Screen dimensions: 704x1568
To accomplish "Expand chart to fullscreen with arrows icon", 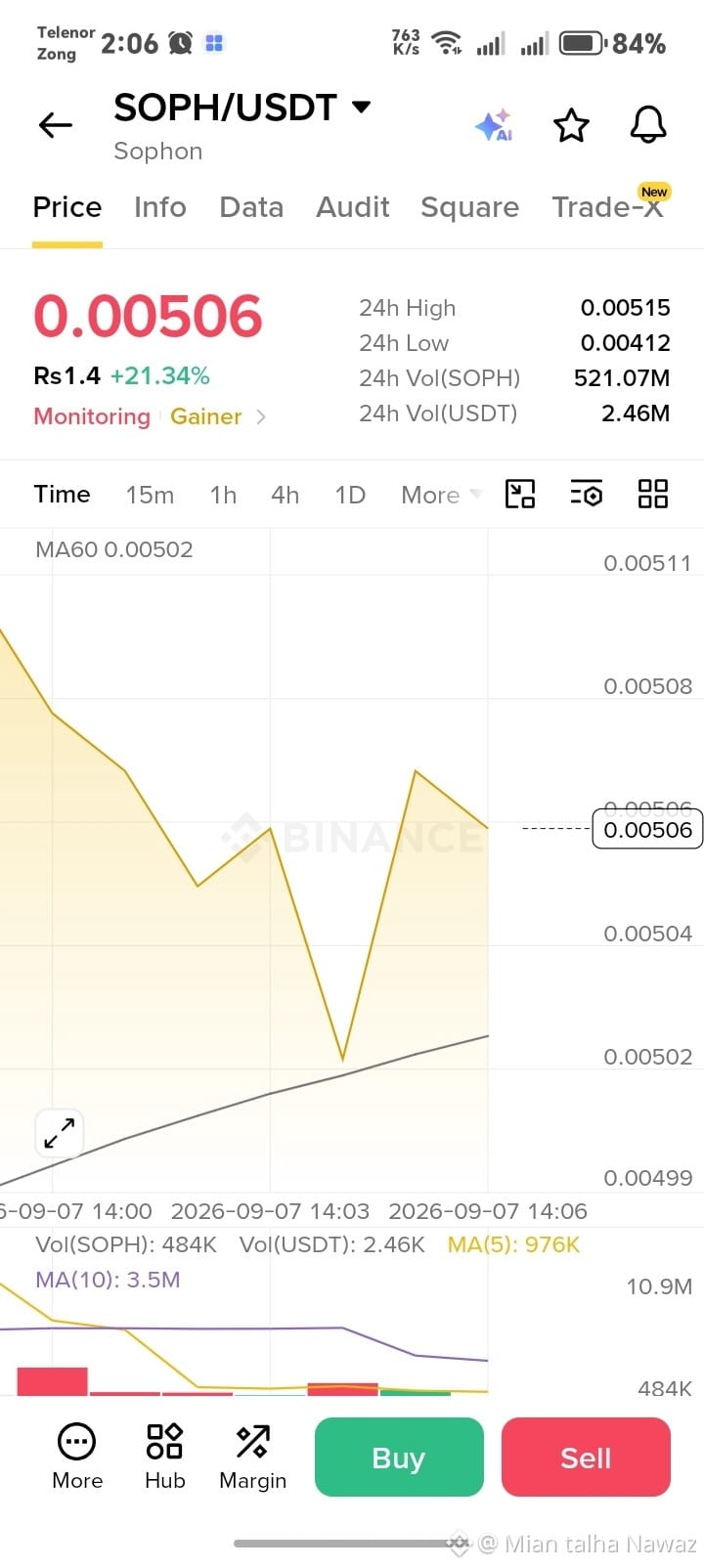I will pyautogui.click(x=59, y=1134).
